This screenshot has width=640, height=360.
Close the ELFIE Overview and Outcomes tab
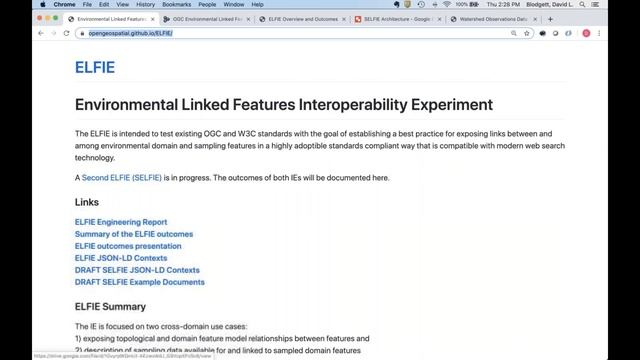344,19
